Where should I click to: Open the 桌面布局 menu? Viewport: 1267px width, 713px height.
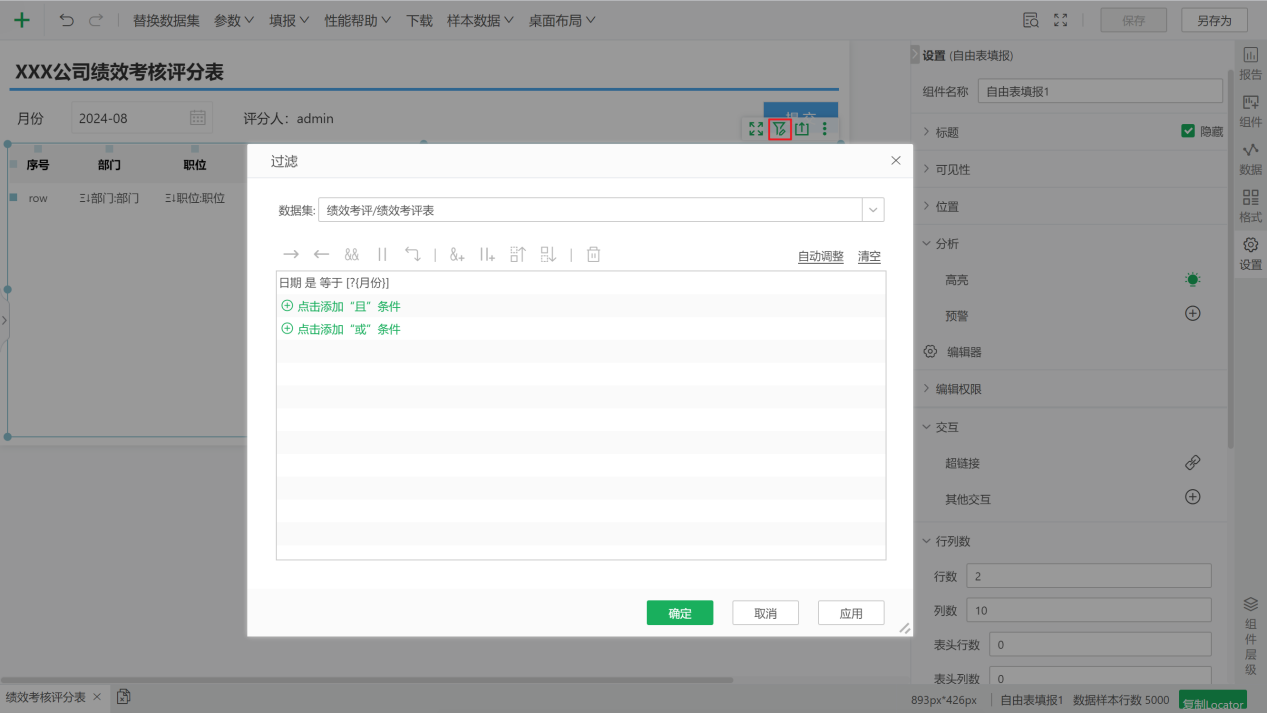tap(562, 20)
